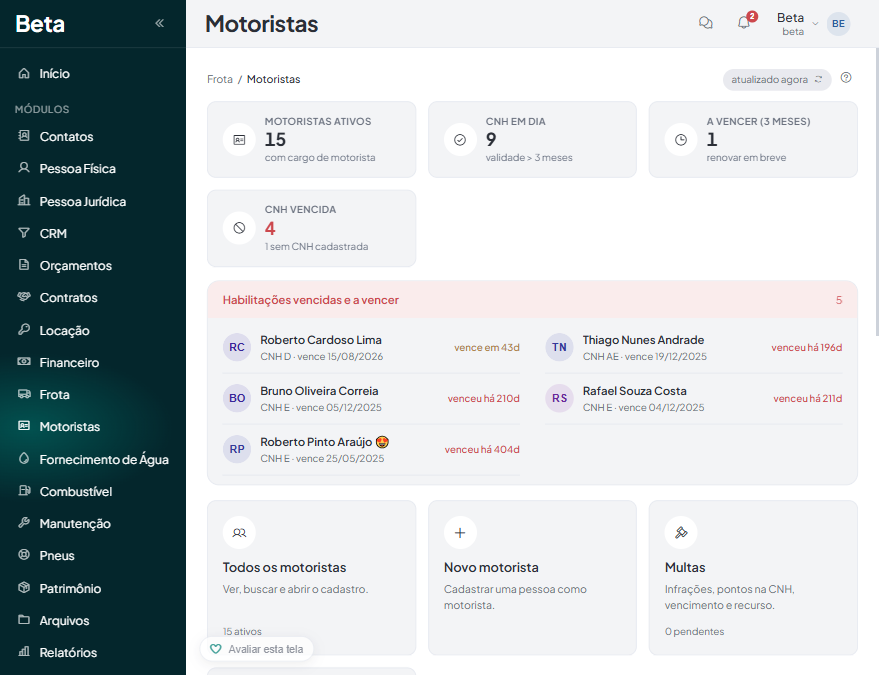The width and height of the screenshot is (879, 675).
Task: Click the Arquivos folder icon
Action: click(x=24, y=619)
